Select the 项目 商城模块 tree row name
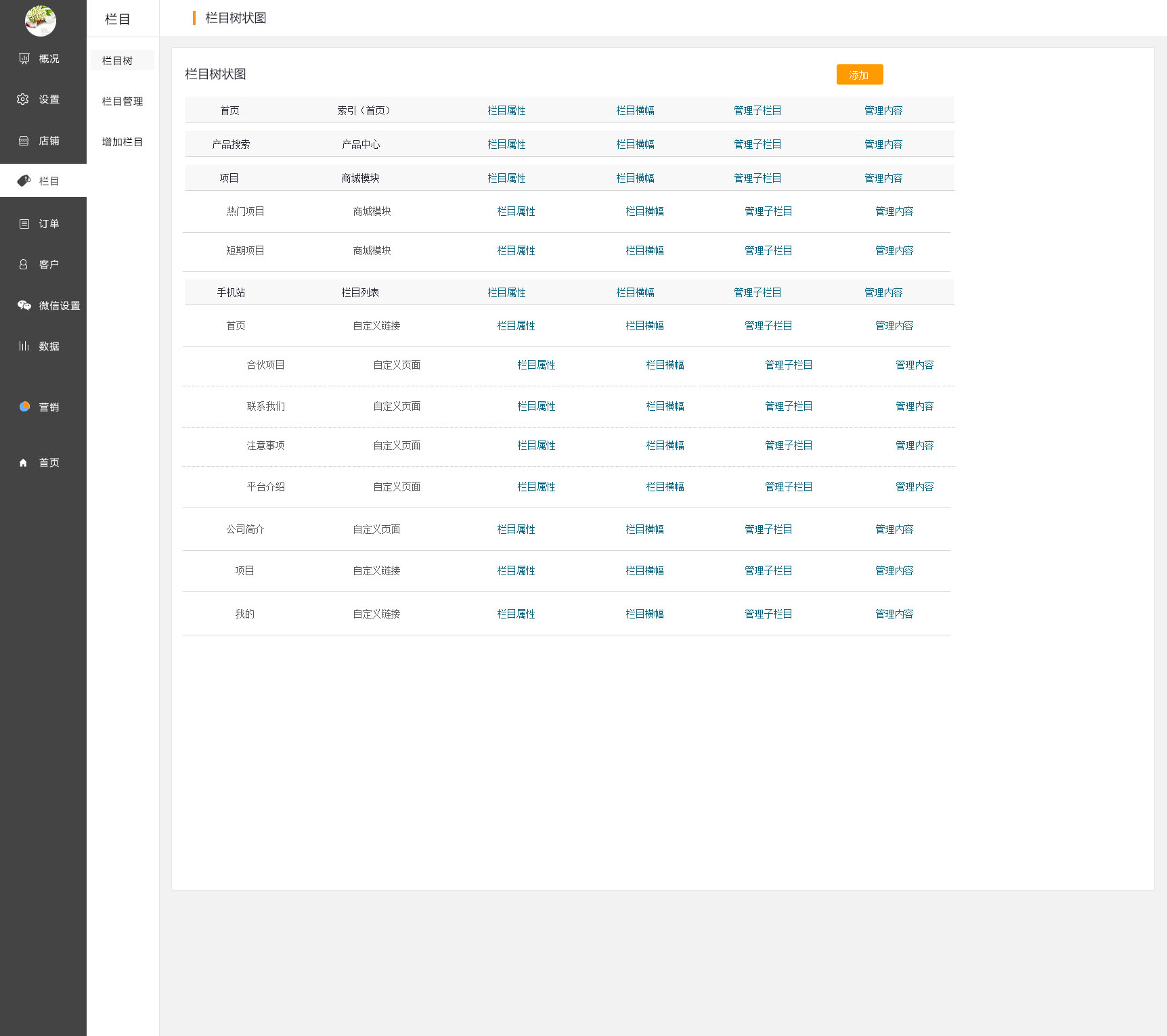 (x=229, y=178)
